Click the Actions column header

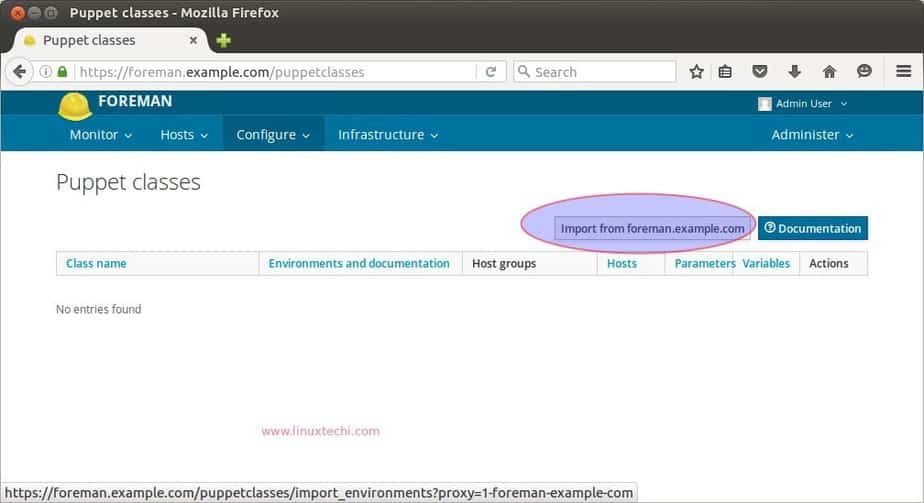[829, 263]
